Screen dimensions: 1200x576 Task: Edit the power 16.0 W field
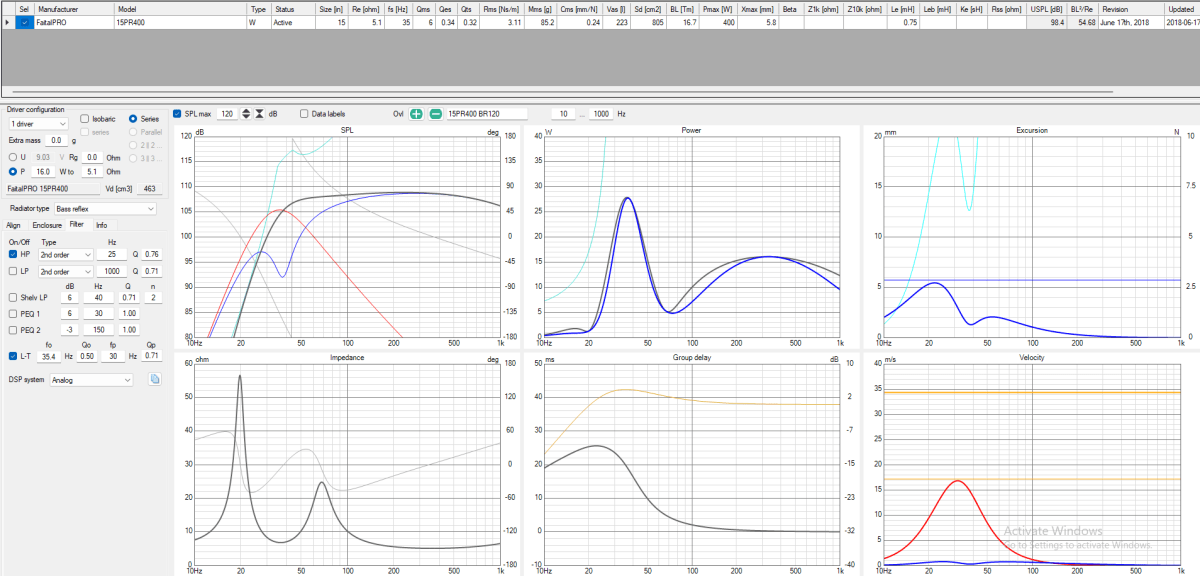point(43,171)
